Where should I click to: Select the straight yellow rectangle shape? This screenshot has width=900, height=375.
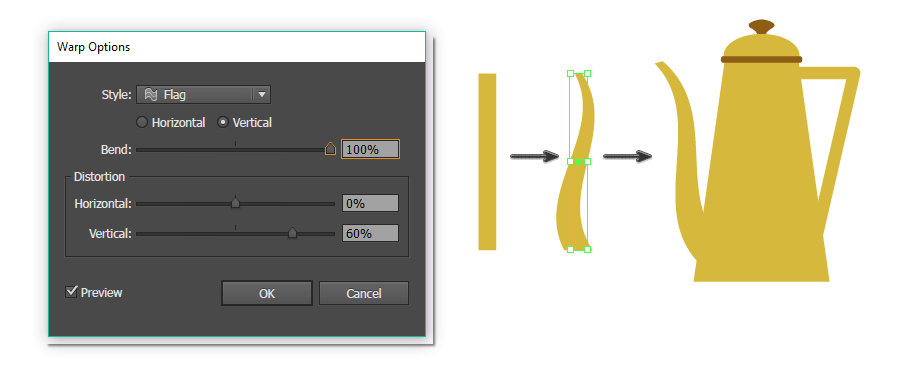[x=487, y=161]
